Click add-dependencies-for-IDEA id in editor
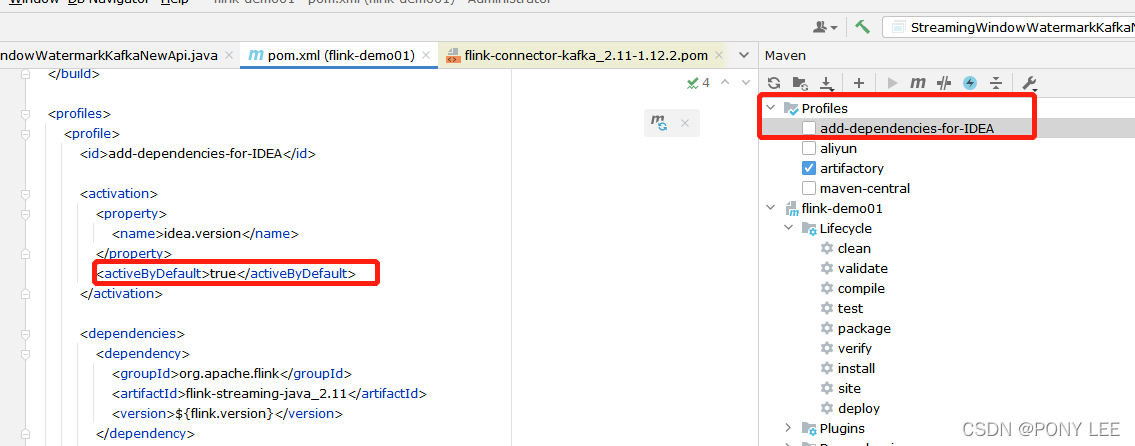Image resolution: width=1135 pixels, height=446 pixels. click(194, 153)
